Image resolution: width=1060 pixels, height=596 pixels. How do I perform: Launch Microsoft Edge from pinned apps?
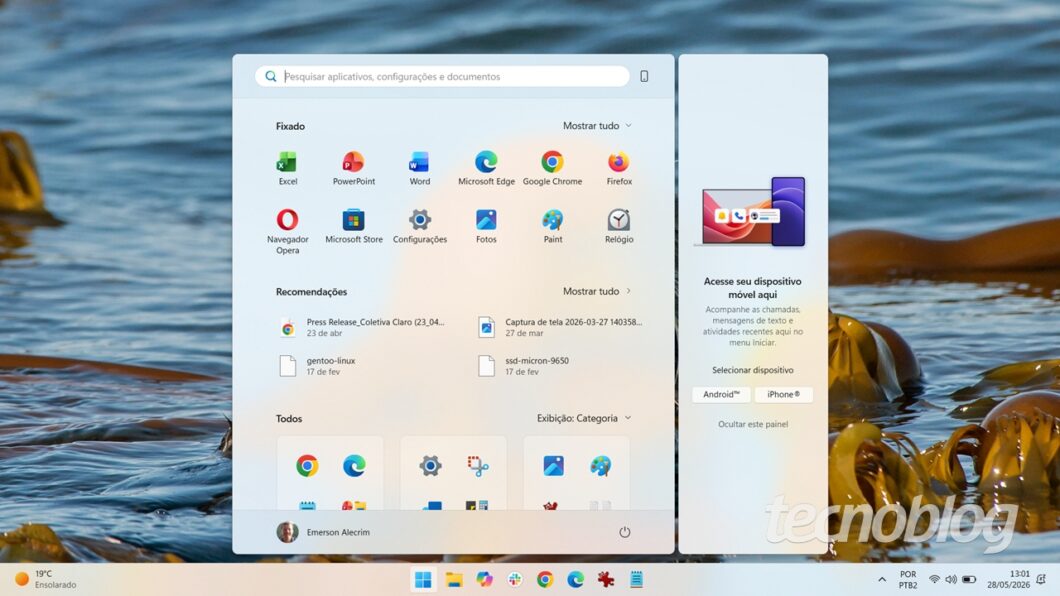tap(486, 168)
